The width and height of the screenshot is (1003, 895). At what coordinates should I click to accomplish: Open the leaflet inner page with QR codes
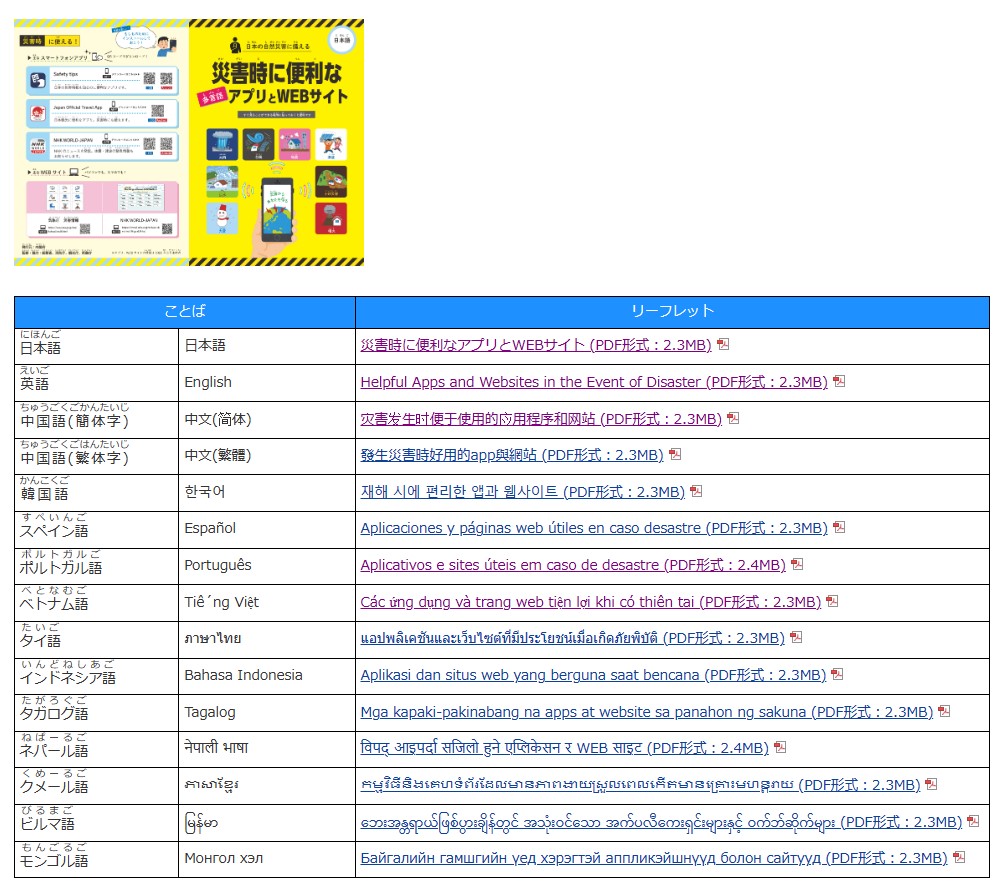point(101,142)
